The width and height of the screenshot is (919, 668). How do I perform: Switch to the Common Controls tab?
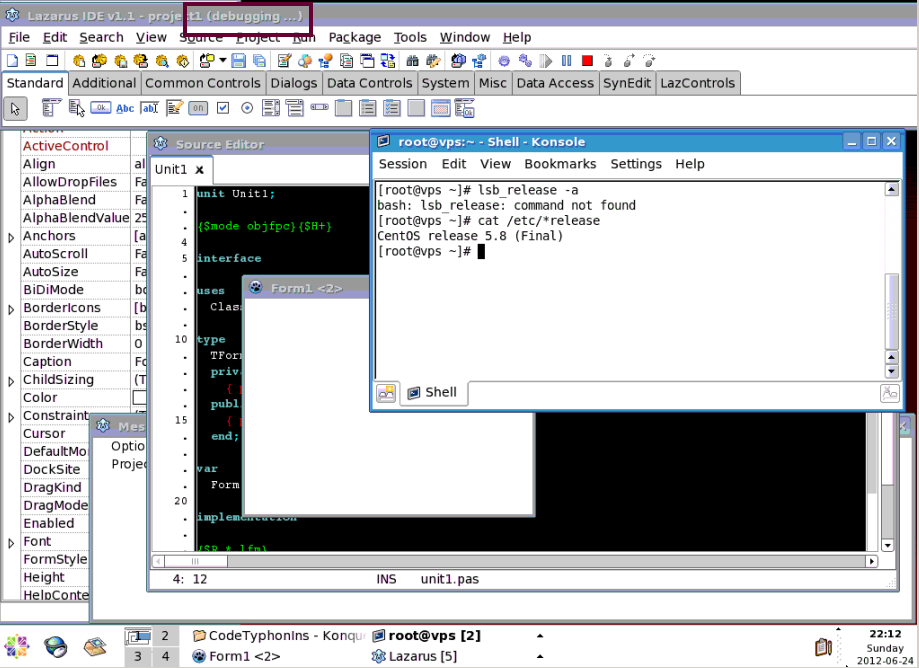(203, 83)
